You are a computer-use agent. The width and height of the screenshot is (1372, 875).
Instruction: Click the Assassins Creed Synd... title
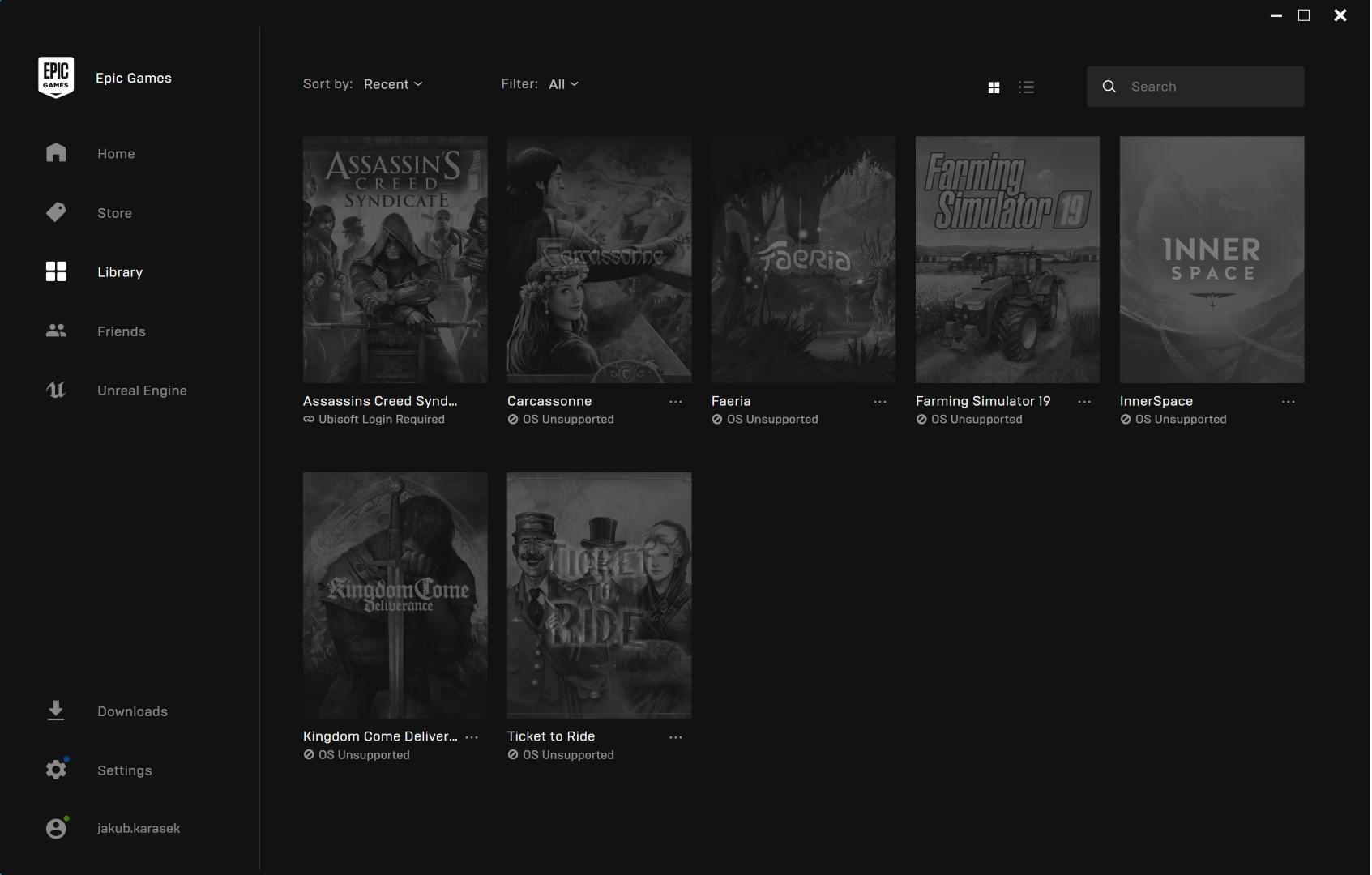380,401
